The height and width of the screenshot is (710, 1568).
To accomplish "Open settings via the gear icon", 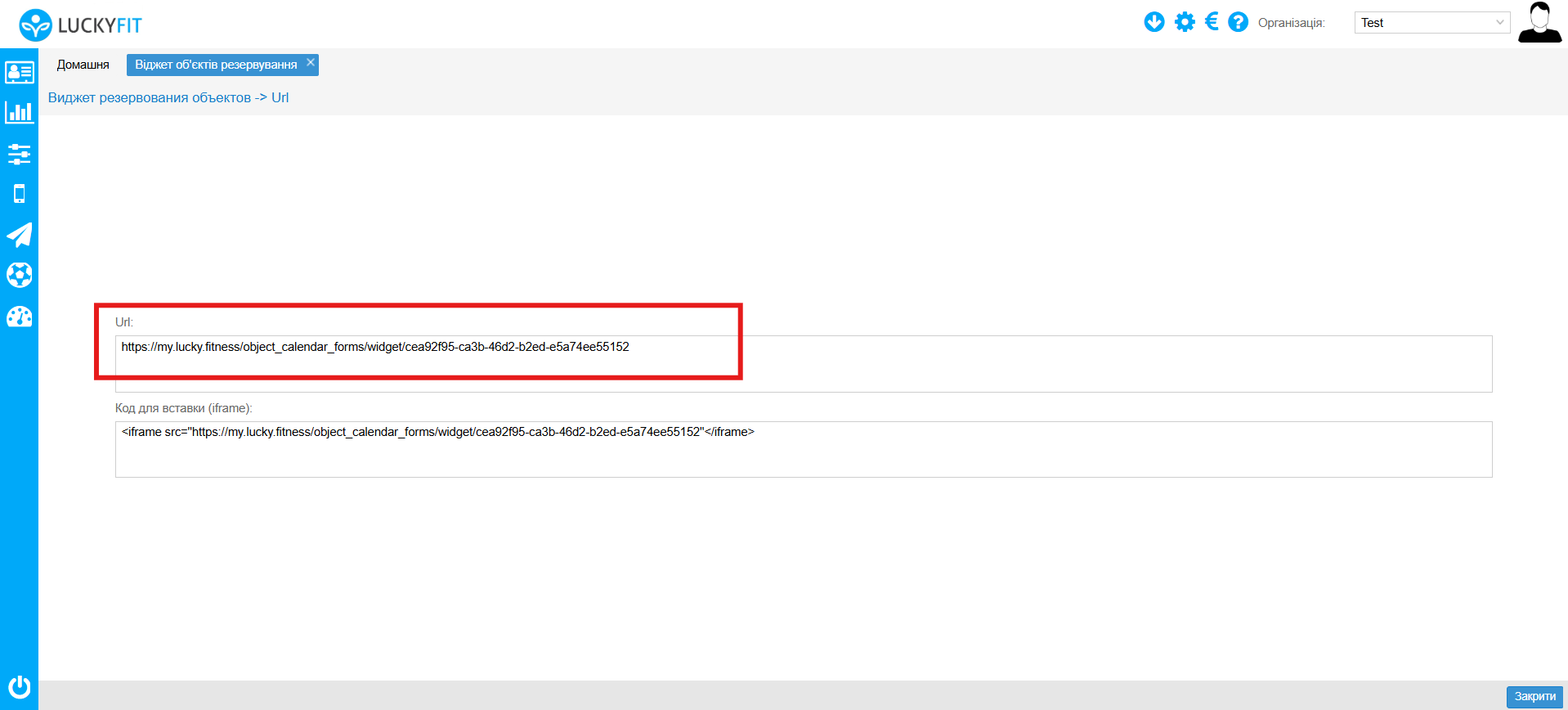I will click(x=1184, y=22).
